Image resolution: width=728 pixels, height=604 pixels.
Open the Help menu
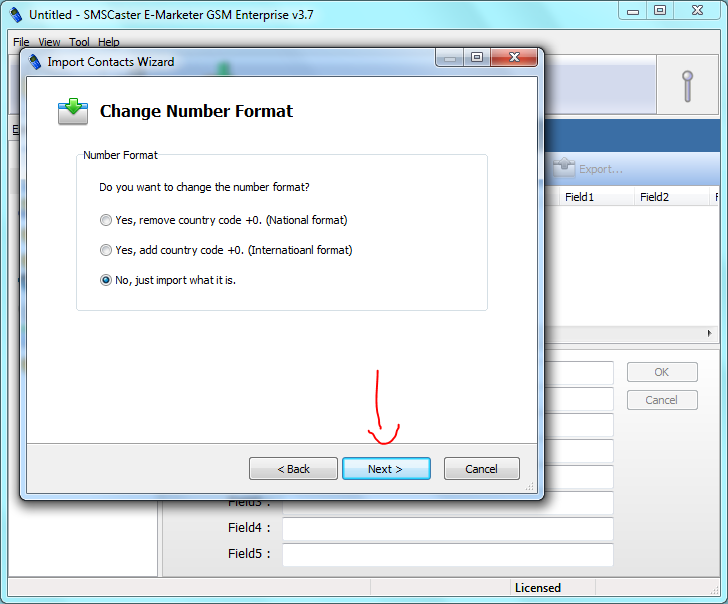point(109,42)
